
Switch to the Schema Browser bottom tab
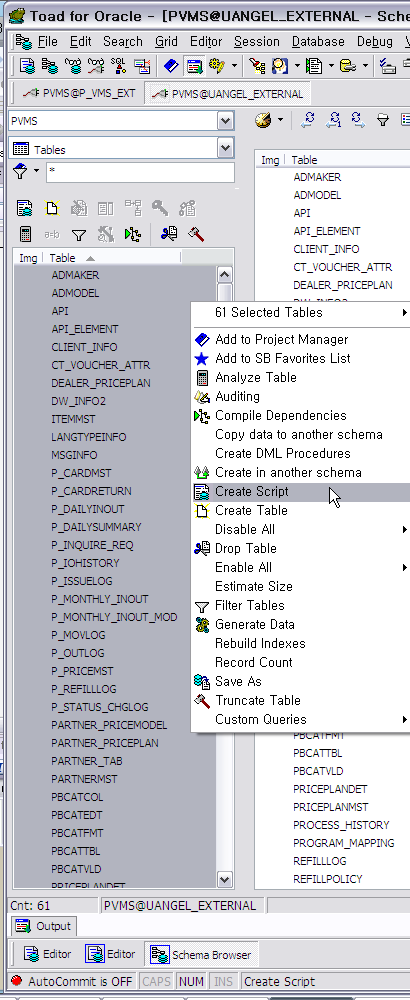(x=201, y=955)
